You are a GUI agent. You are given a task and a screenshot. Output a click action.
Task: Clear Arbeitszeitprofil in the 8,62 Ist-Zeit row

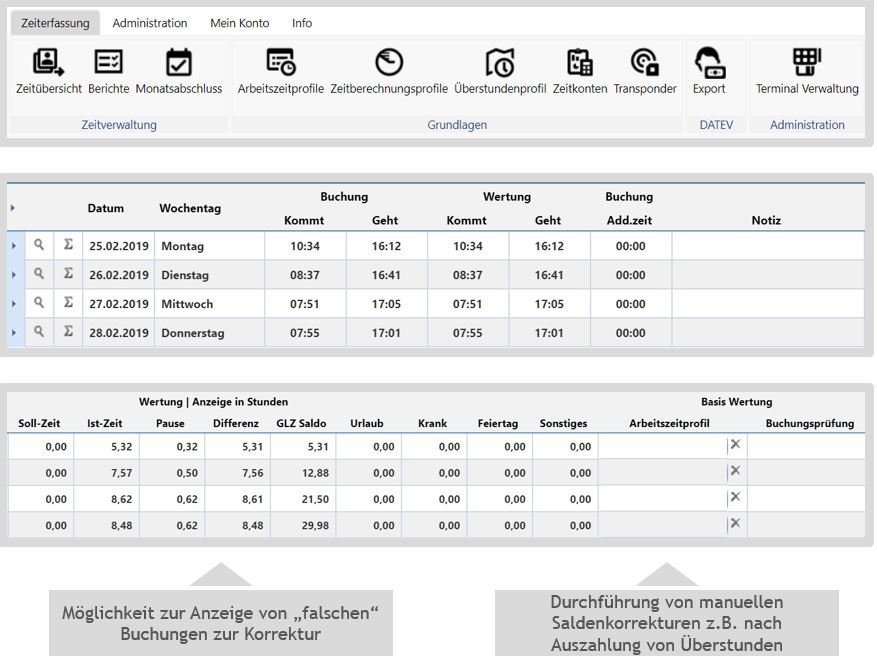pos(735,497)
